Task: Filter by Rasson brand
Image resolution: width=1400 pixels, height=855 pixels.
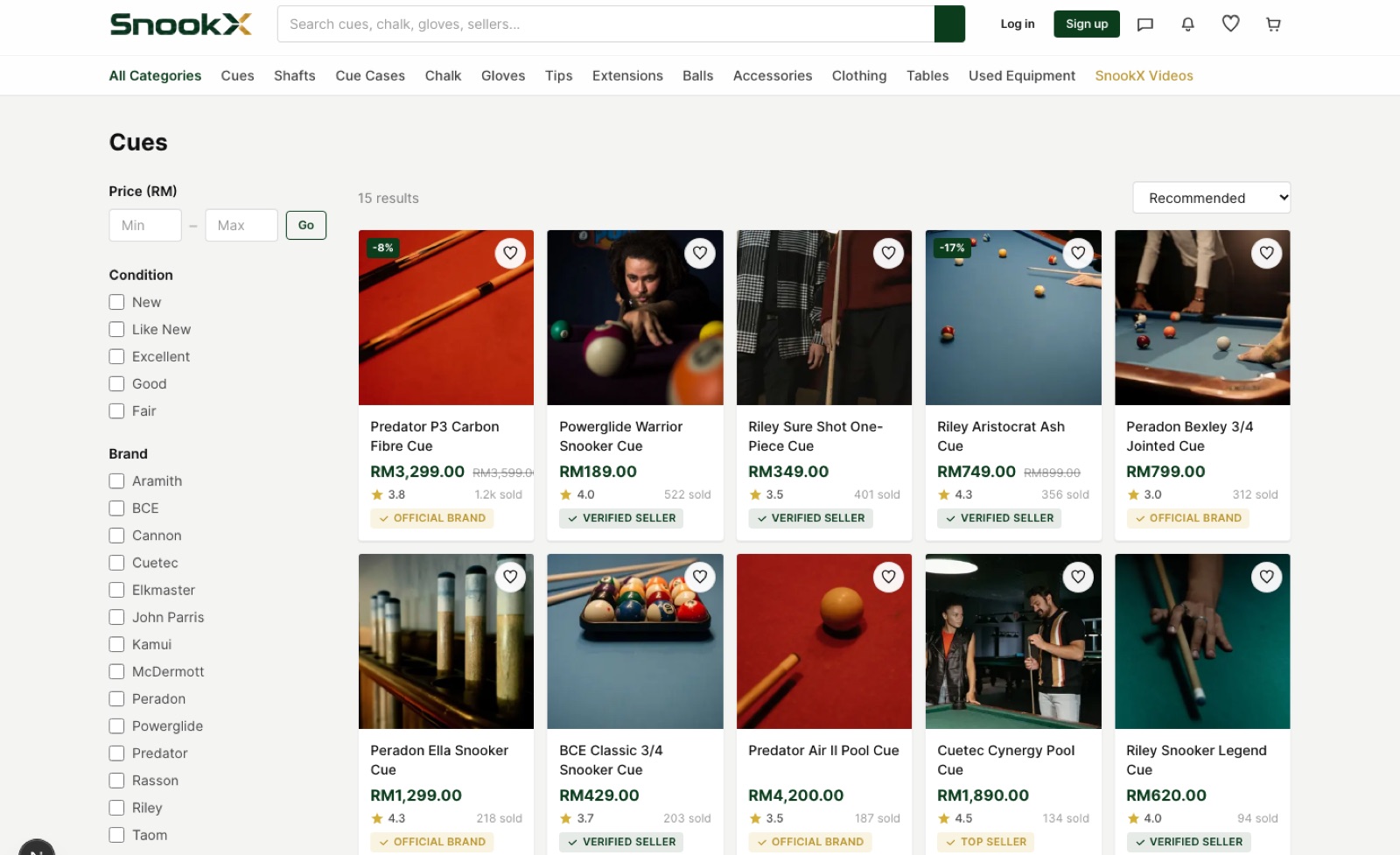Action: click(116, 780)
